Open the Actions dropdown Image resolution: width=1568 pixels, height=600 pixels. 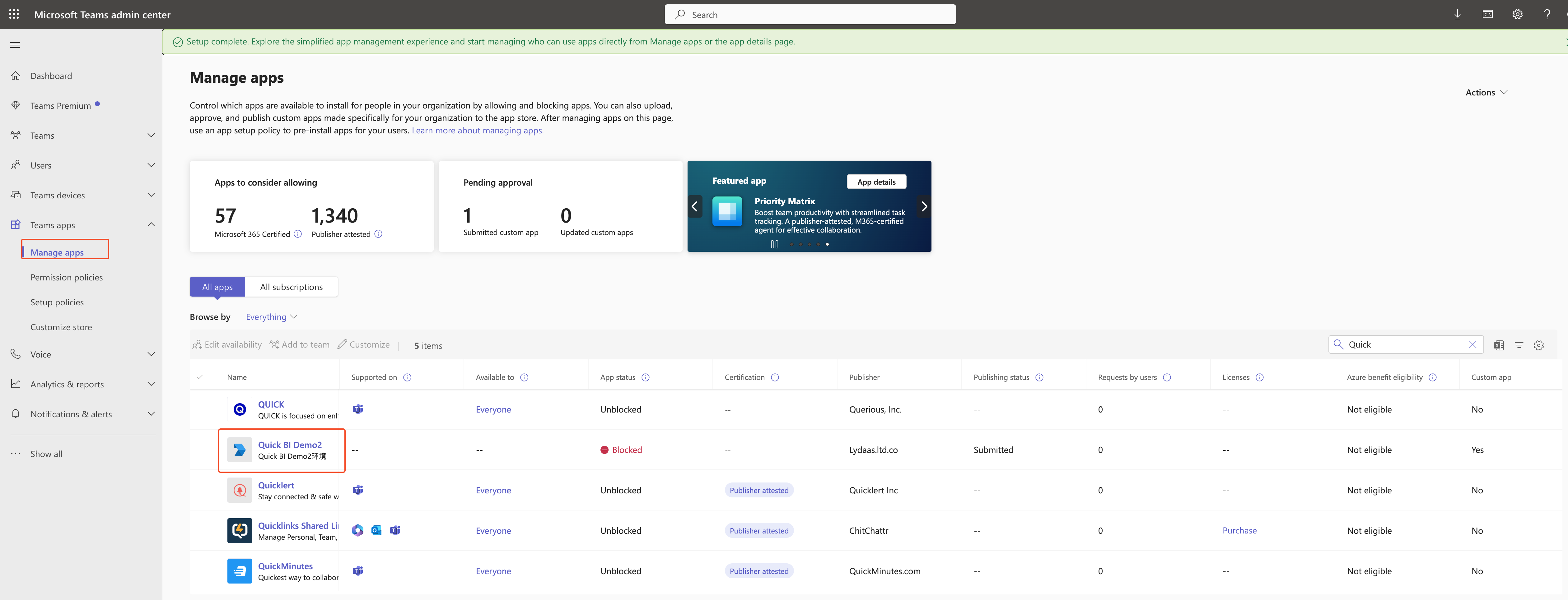[1486, 93]
